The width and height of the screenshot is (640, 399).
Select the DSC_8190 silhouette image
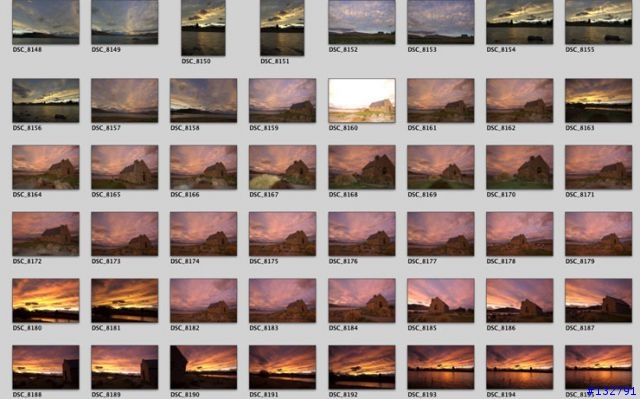tap(203, 367)
